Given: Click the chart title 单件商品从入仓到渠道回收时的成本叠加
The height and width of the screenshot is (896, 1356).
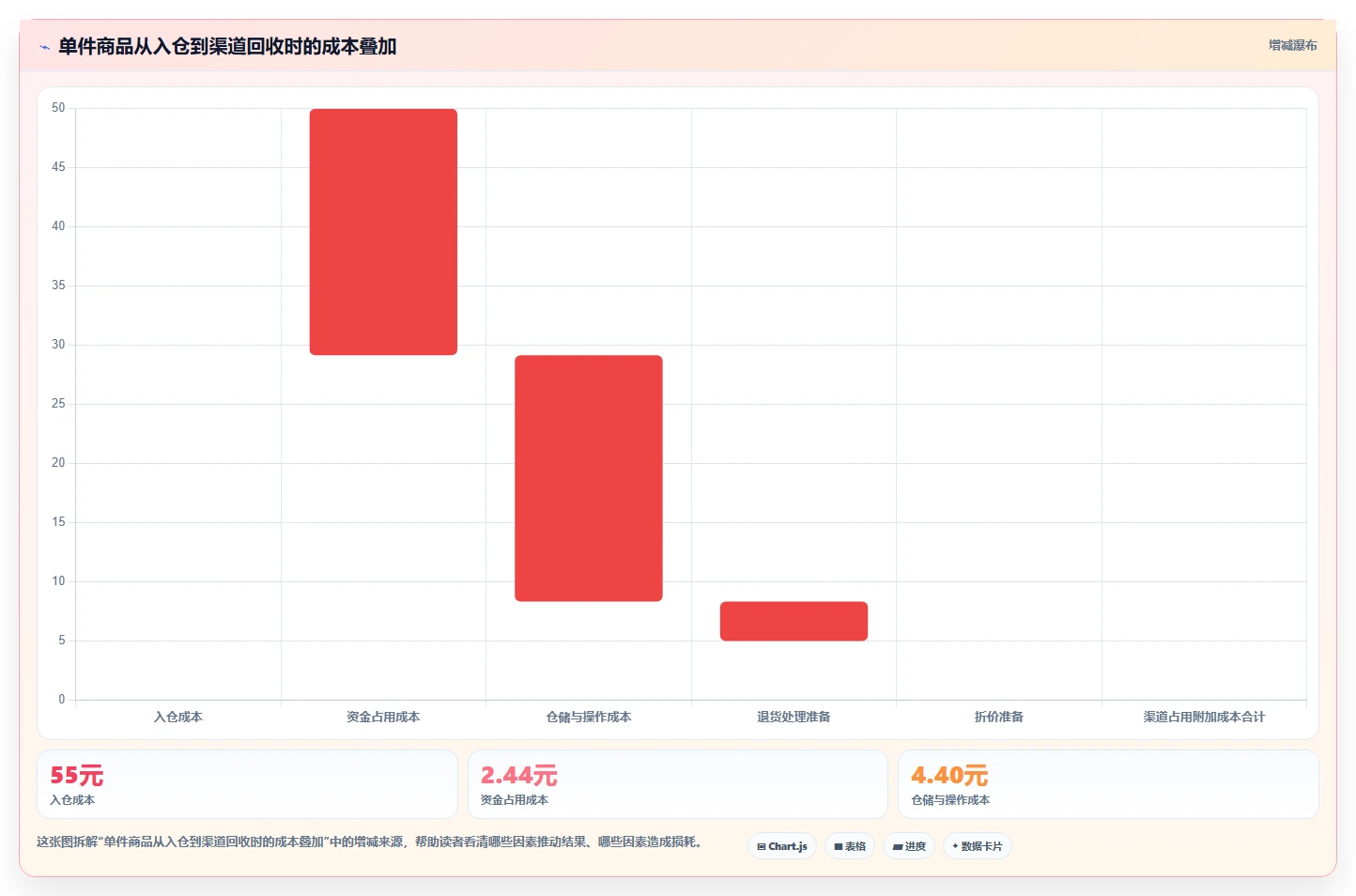Looking at the screenshot, I should [x=227, y=46].
